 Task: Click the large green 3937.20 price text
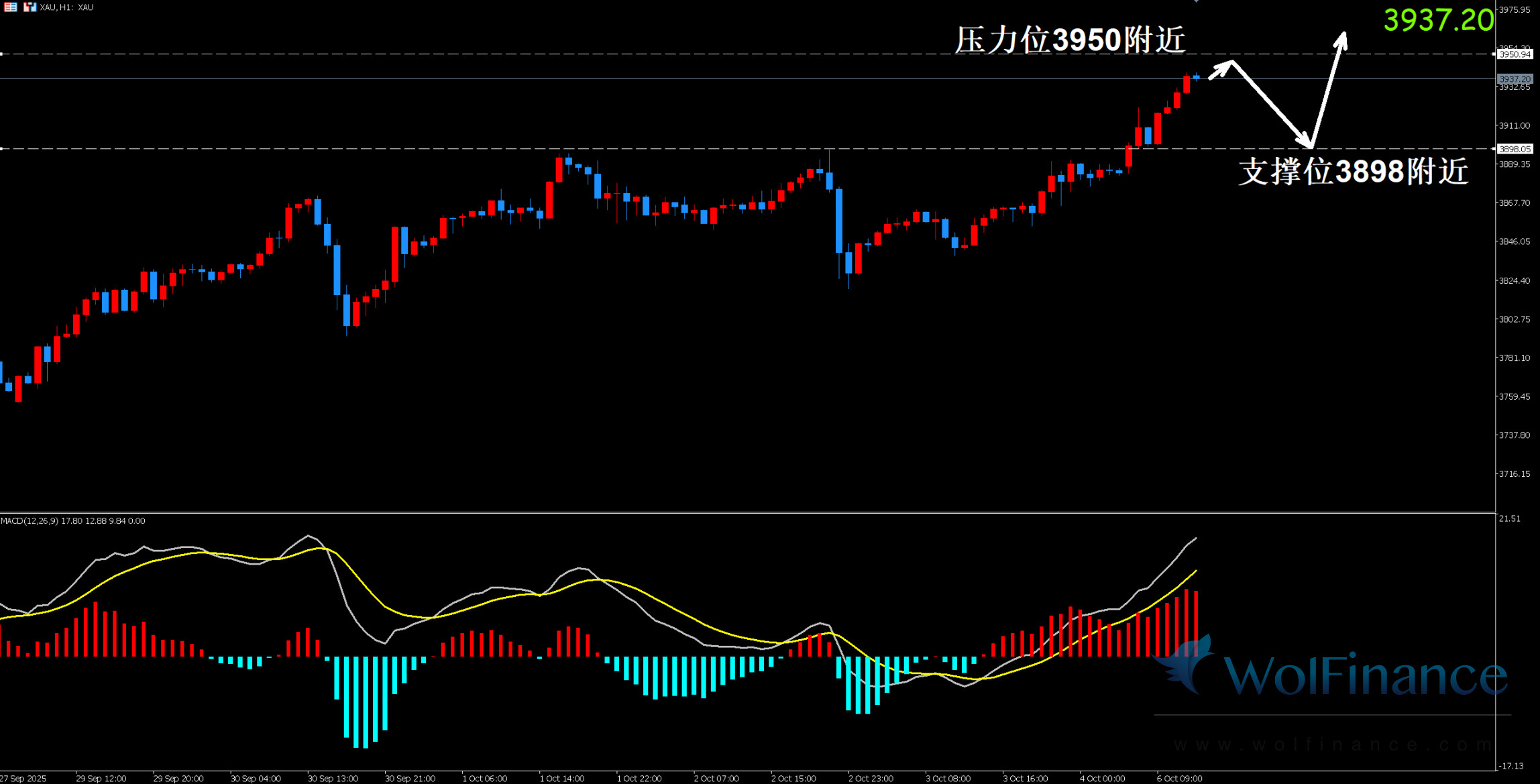click(x=1438, y=20)
